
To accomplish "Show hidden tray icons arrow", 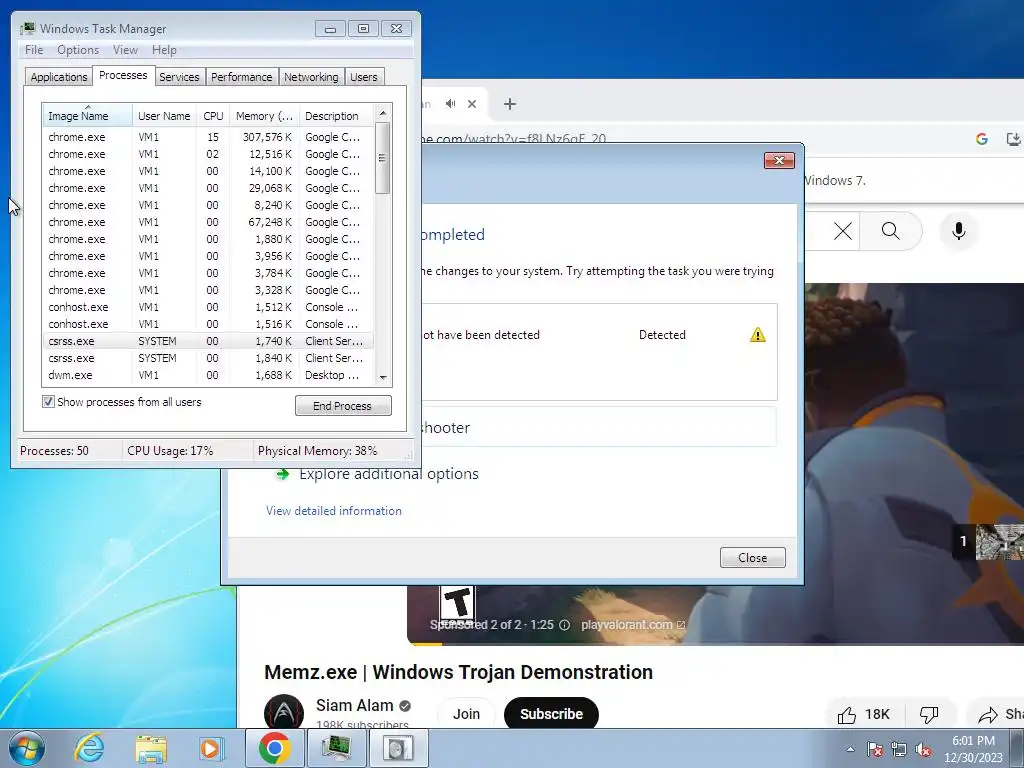I will (x=850, y=749).
